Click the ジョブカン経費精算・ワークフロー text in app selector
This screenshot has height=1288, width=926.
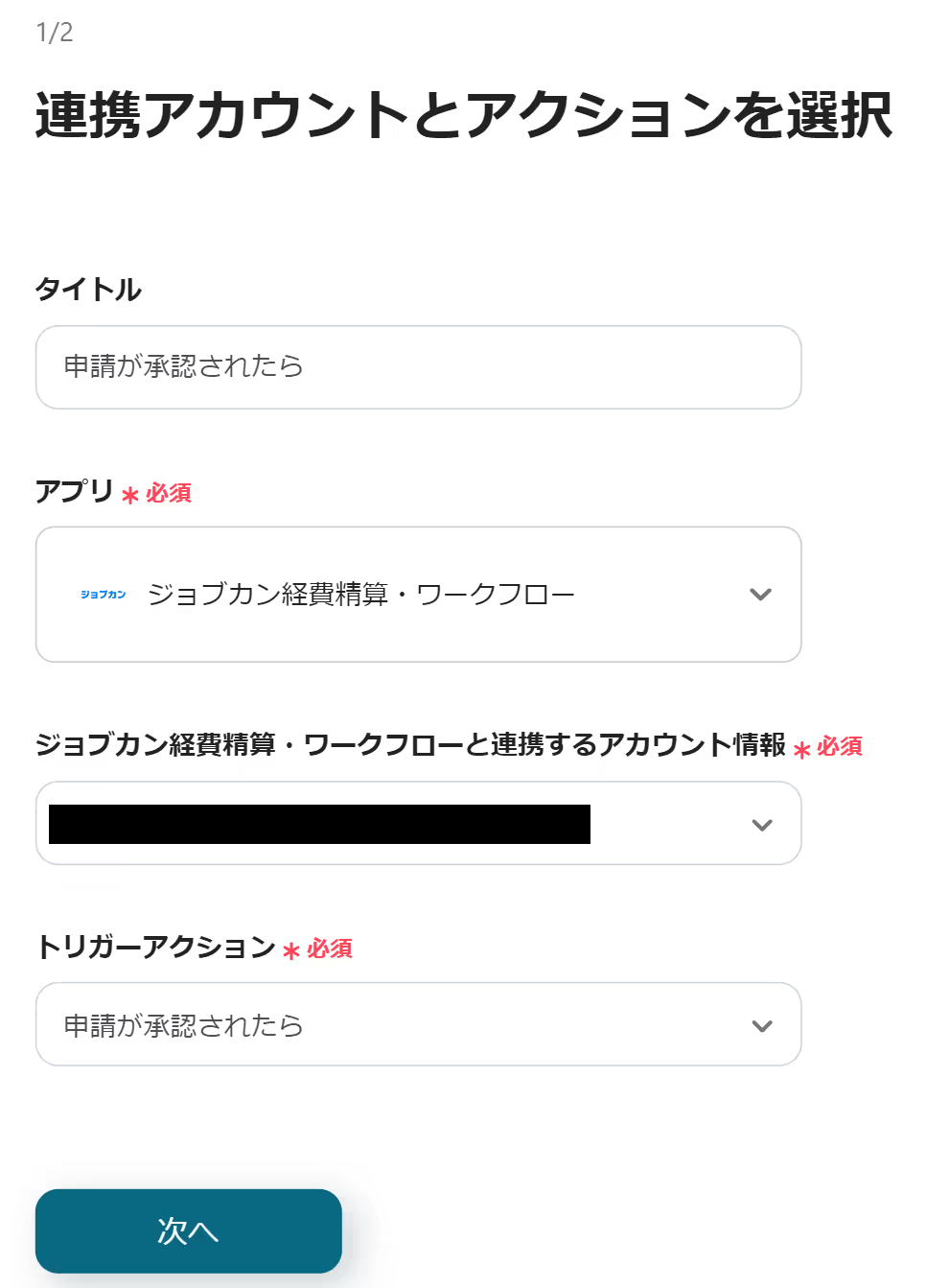pyautogui.click(x=361, y=595)
